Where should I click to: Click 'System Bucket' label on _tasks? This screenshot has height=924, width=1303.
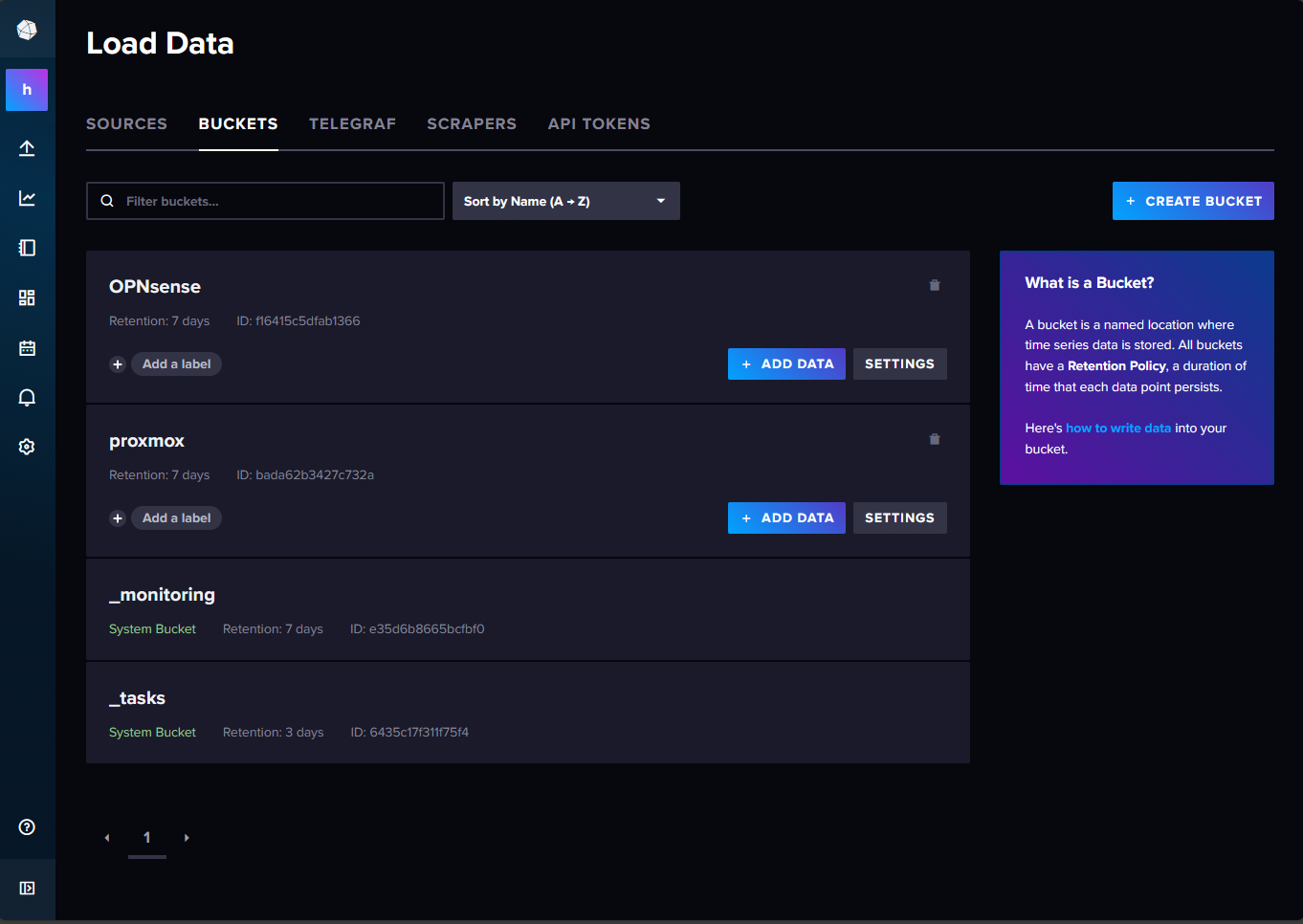coord(152,733)
